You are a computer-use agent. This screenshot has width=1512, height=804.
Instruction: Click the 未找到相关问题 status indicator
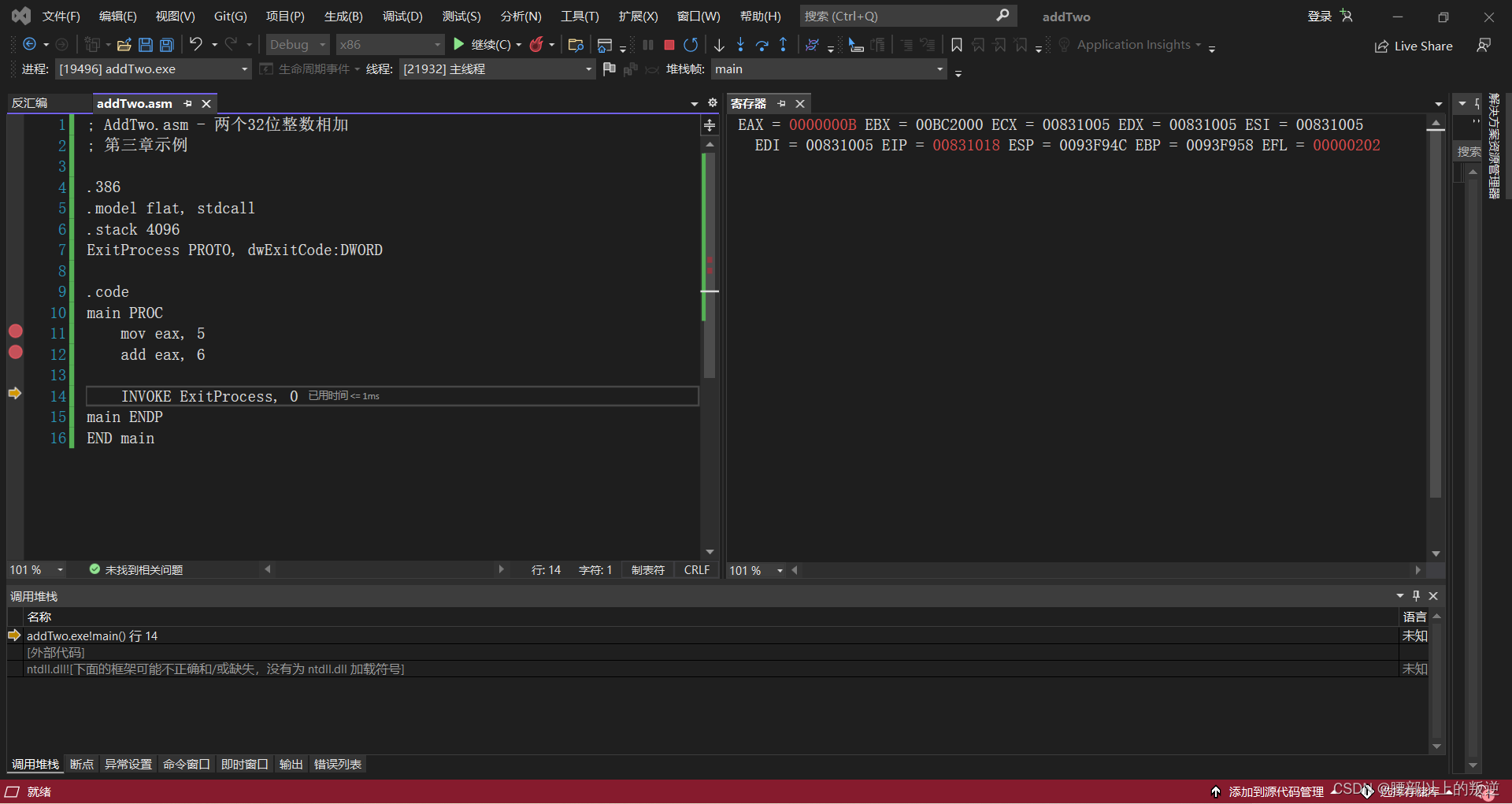click(136, 569)
